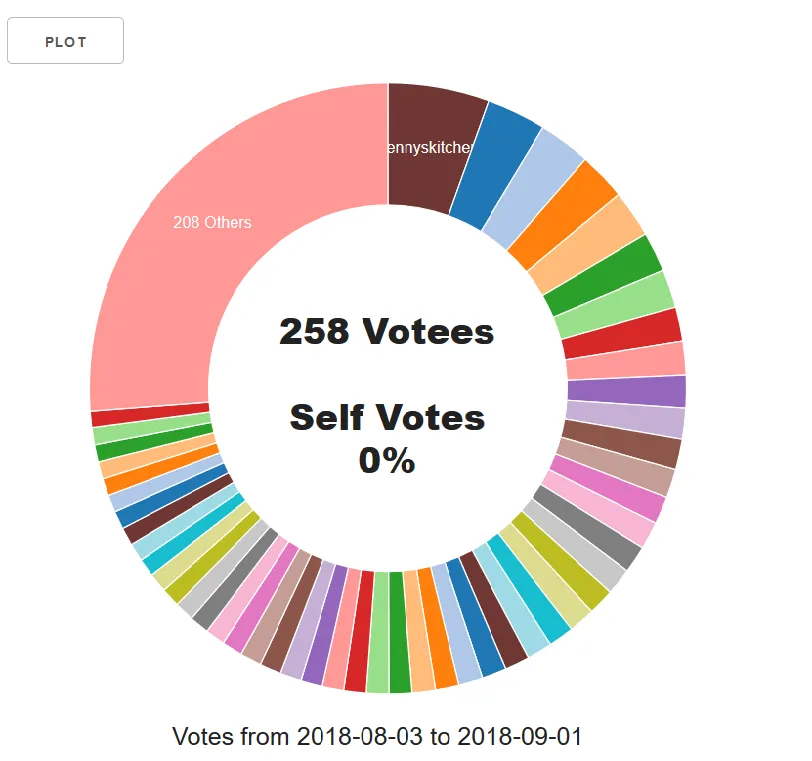Click the vote date range caption
The width and height of the screenshot is (812, 761).
coord(377,736)
